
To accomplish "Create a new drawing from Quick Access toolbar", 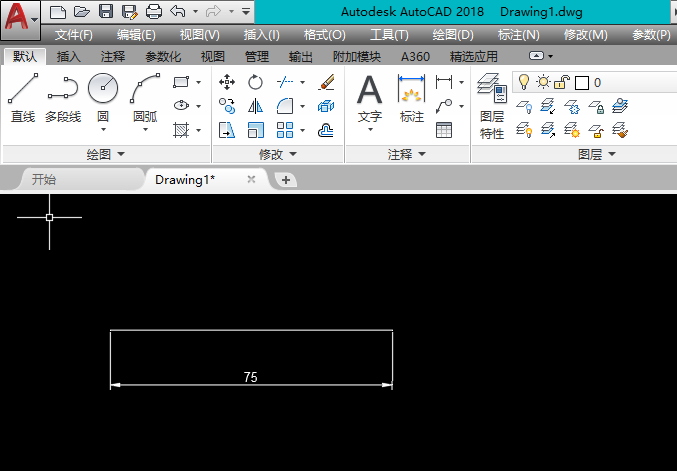I will (58, 12).
